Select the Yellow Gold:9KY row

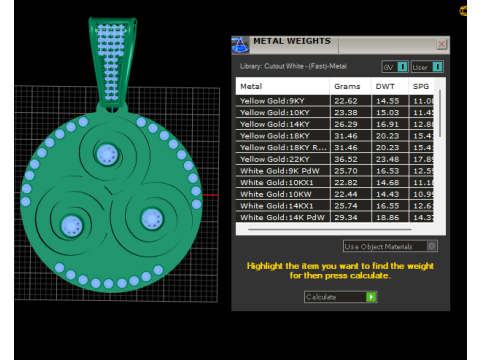[335, 101]
